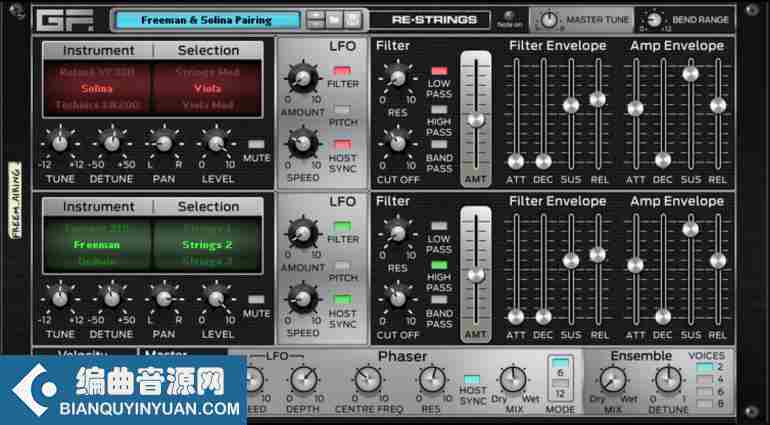Select Band Pass filter on the Freeman layer
Image resolution: width=770 pixels, height=425 pixels.
[x=440, y=300]
